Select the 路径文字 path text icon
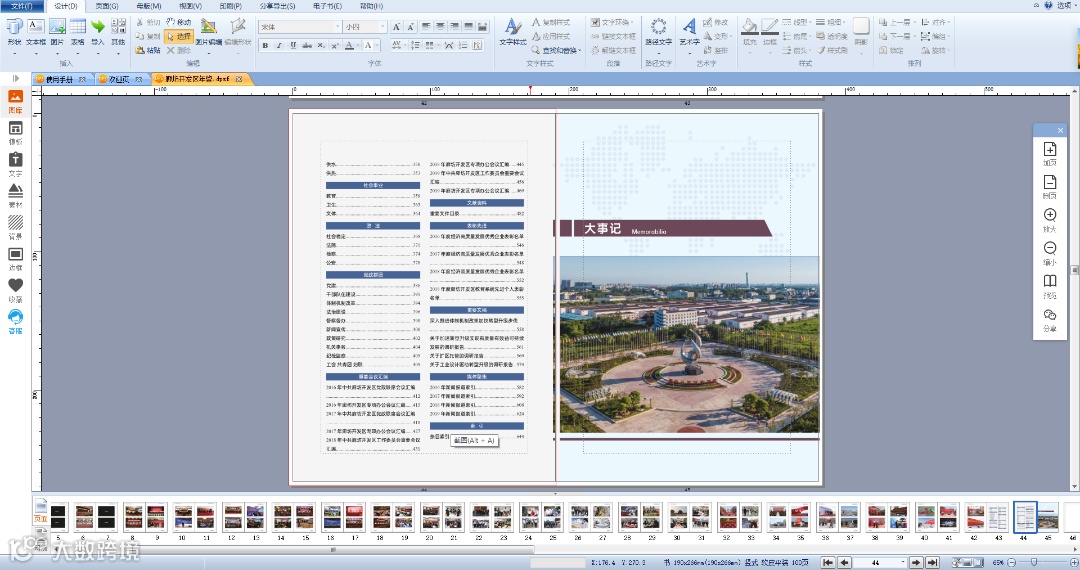This screenshot has width=1080, height=570. (658, 32)
